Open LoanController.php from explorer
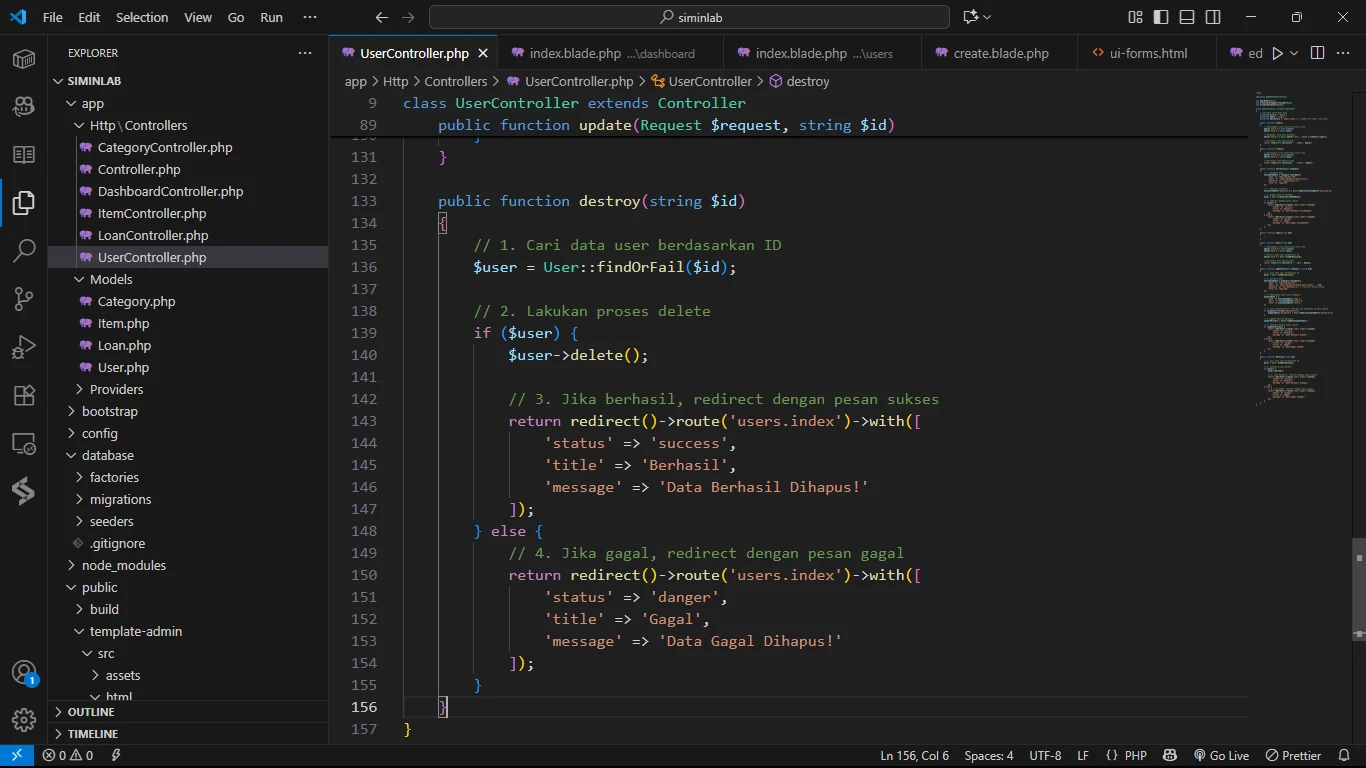The image size is (1366, 768). click(152, 235)
